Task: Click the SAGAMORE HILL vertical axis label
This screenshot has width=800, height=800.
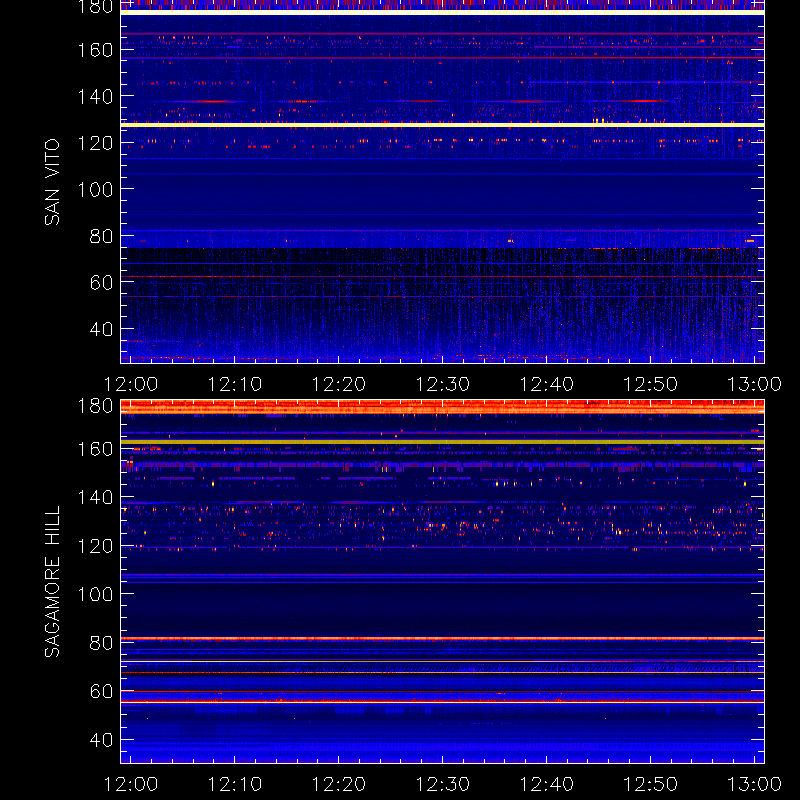Action: [x=52, y=582]
